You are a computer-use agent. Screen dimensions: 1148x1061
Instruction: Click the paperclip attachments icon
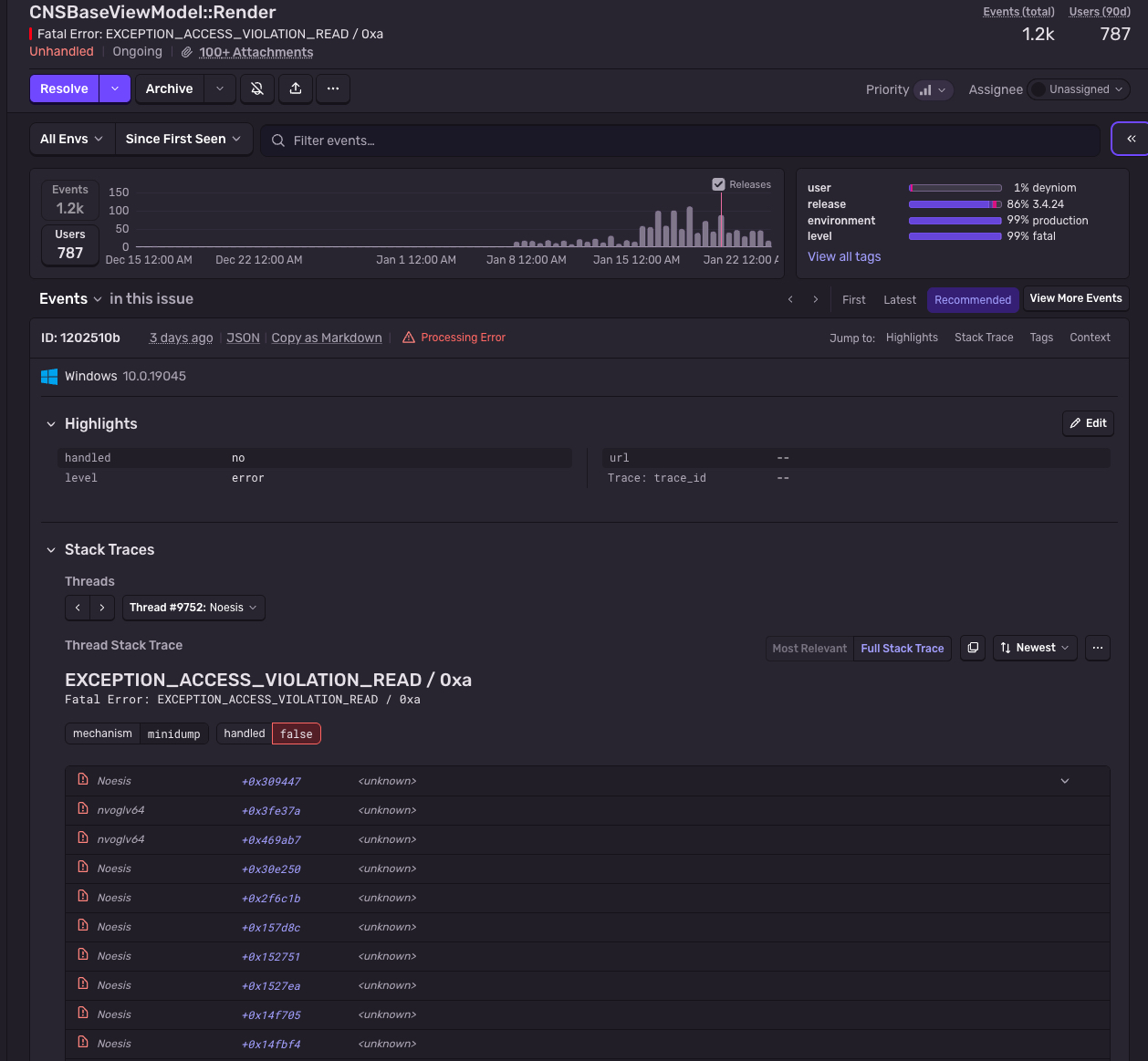click(187, 53)
